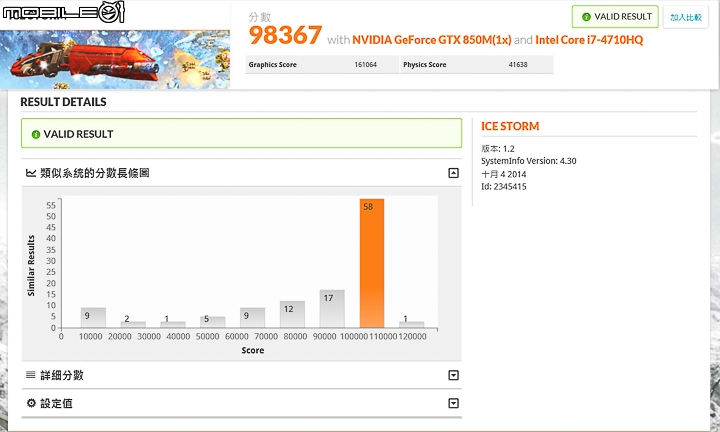The image size is (720, 432).
Task: Click the small bar near score 120000
Action: (411, 325)
